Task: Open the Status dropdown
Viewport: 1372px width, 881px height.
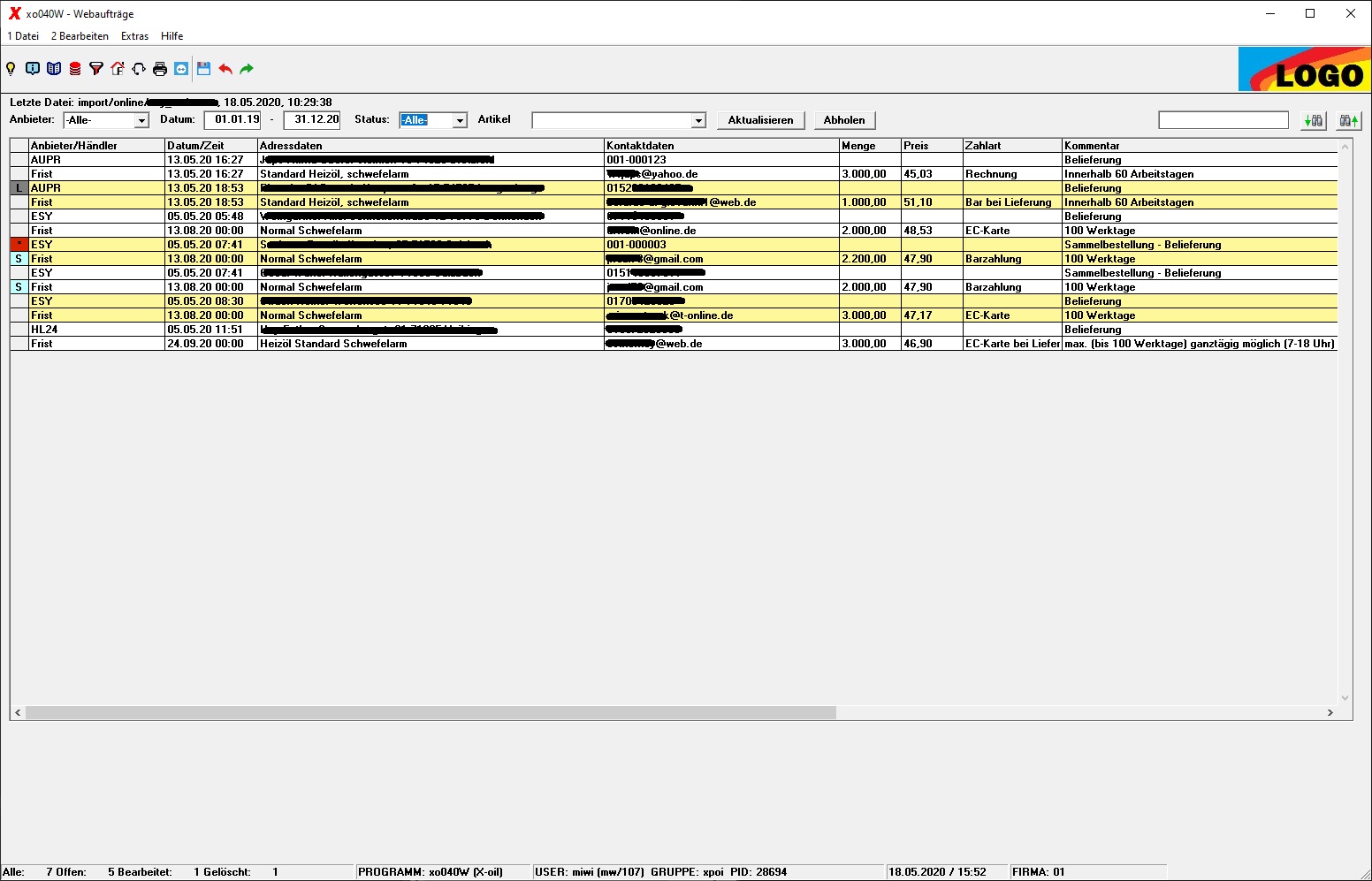Action: (x=460, y=120)
